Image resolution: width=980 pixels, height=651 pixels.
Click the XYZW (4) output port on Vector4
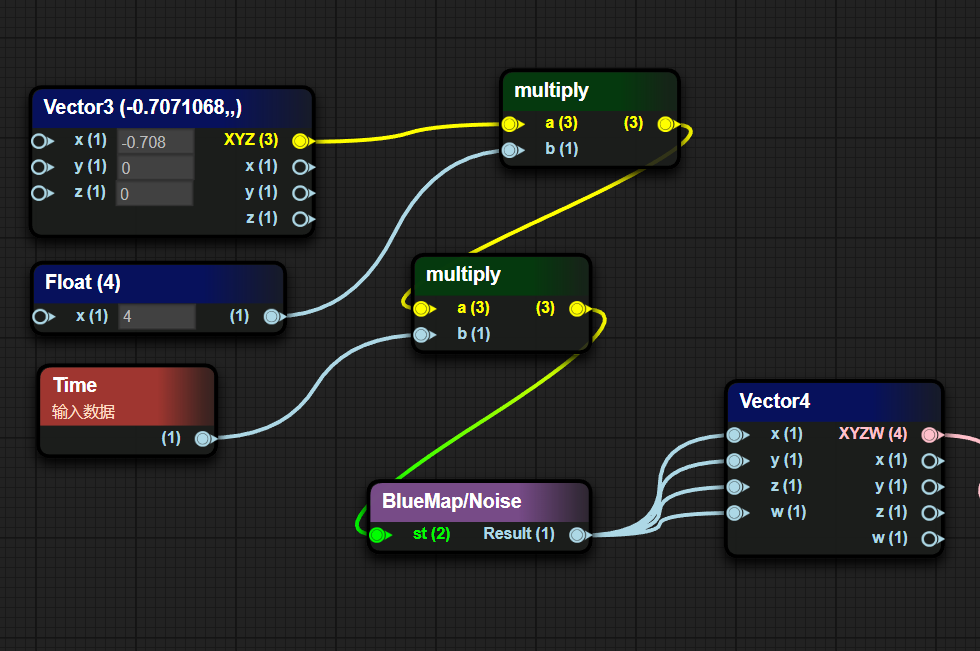(x=929, y=435)
